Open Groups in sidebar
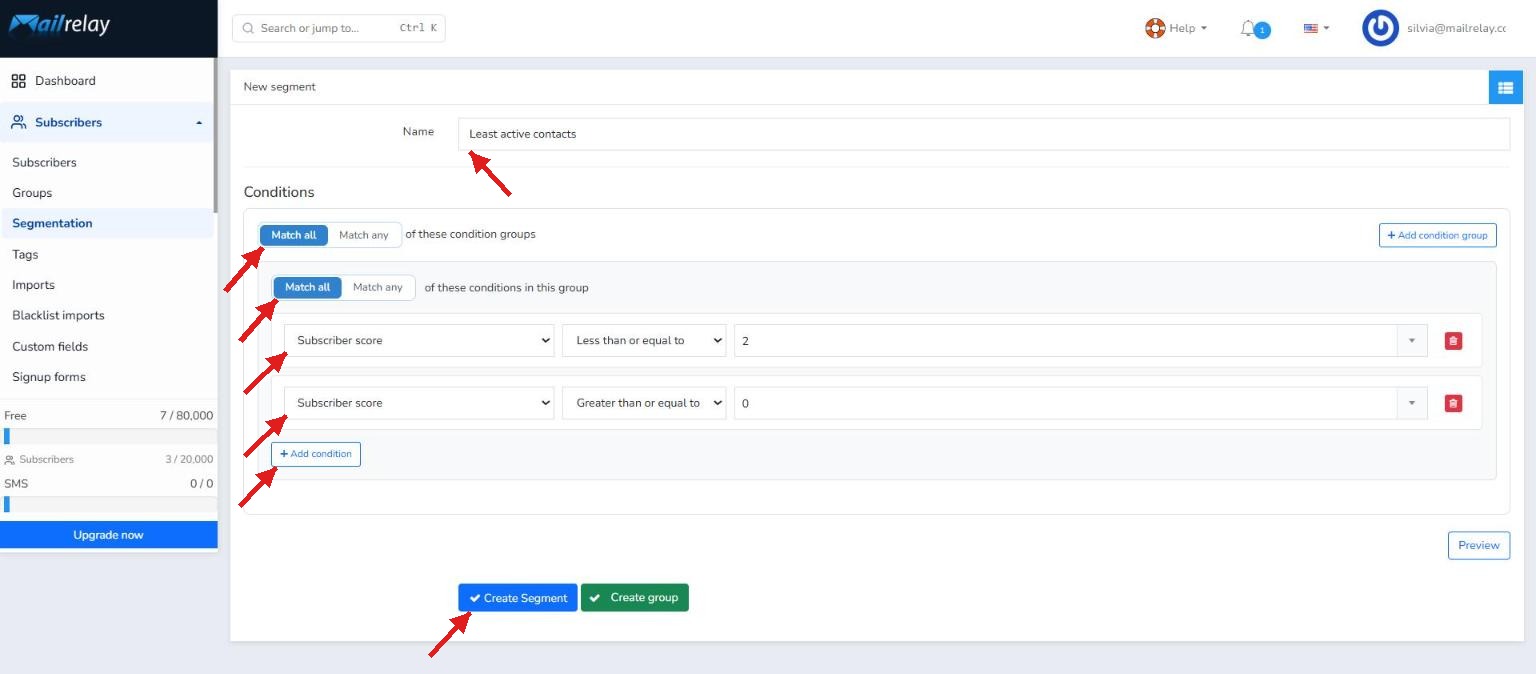The width and height of the screenshot is (1536, 674). [x=32, y=193]
